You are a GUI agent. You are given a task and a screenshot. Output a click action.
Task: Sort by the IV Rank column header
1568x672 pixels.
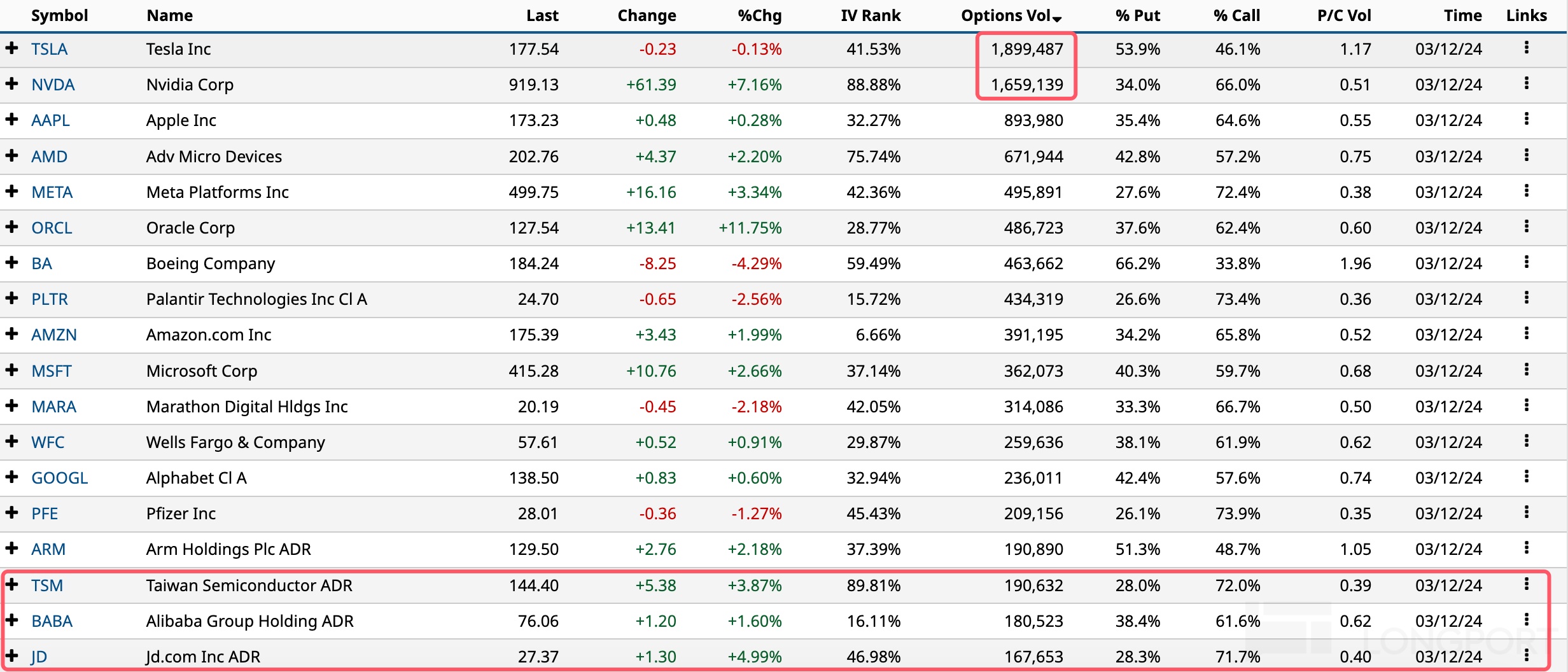coord(870,15)
